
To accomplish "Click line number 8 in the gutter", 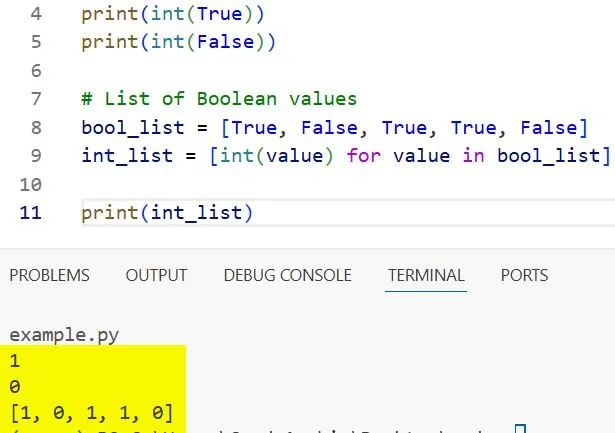I will coord(36,127).
